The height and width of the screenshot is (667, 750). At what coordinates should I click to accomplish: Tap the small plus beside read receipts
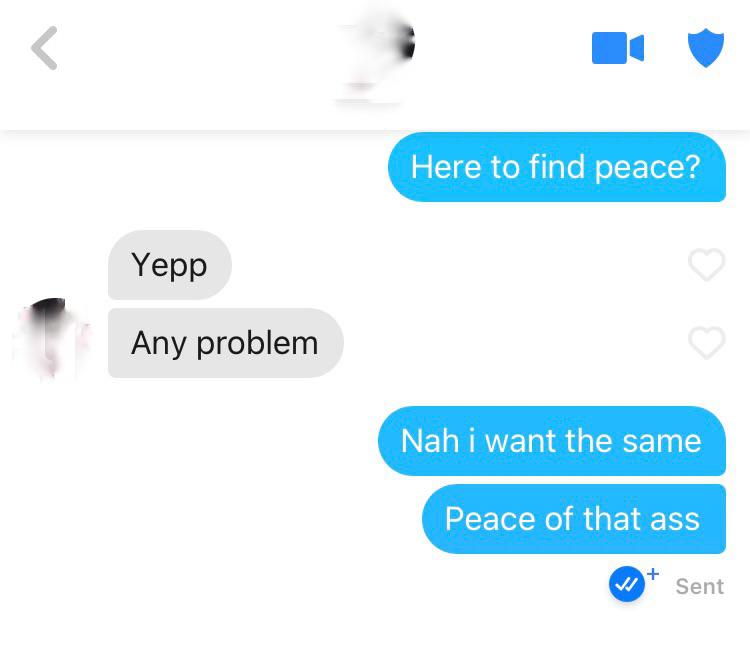(653, 573)
